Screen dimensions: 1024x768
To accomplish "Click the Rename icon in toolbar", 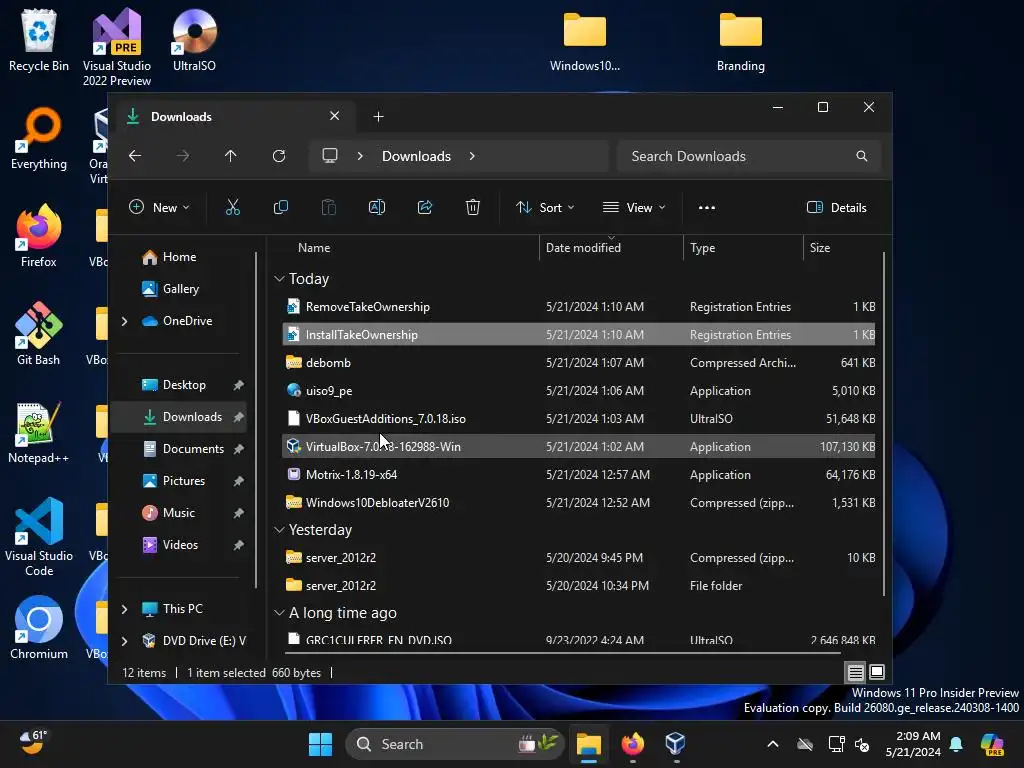I will 377,208.
